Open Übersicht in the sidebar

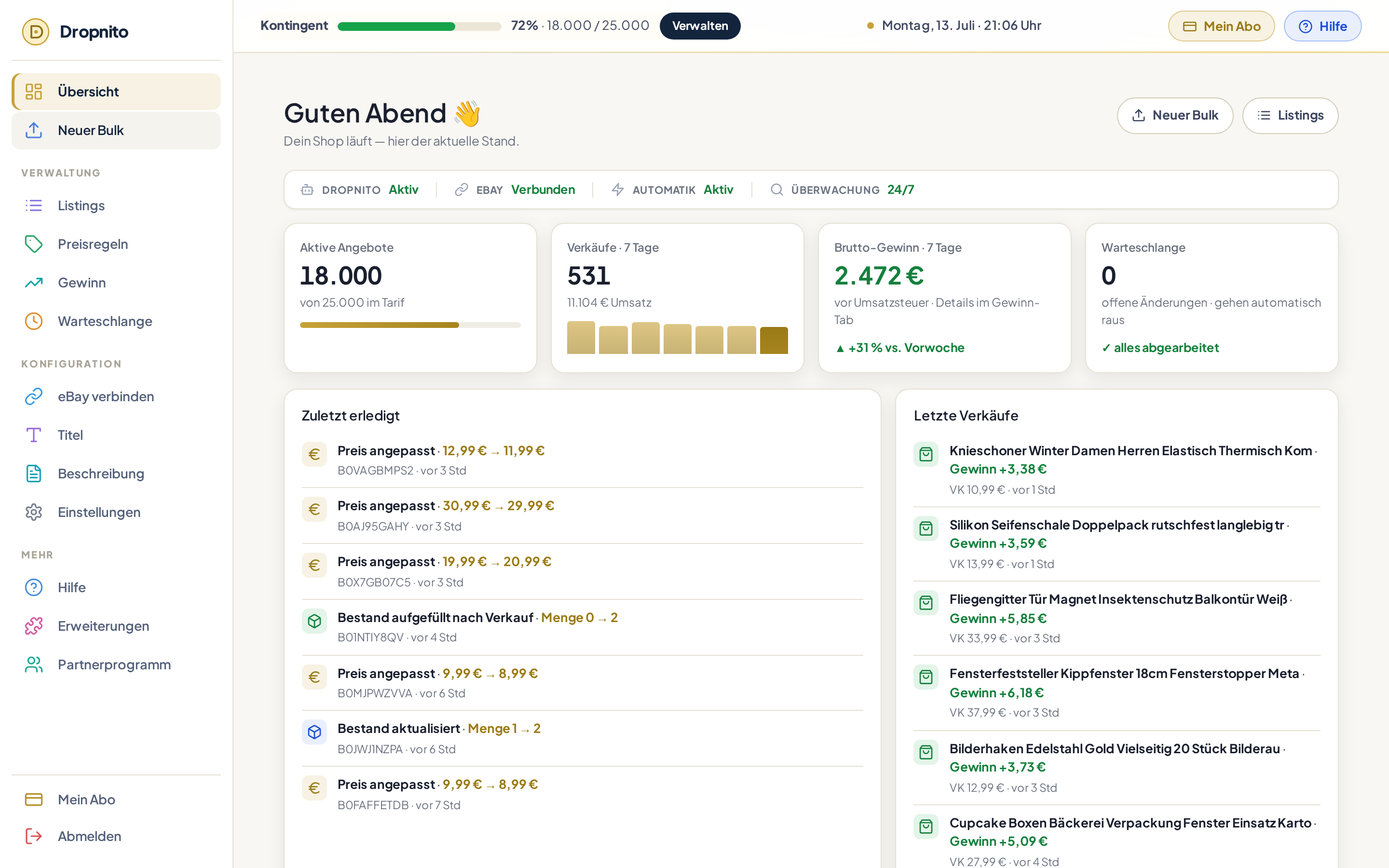pos(116,91)
